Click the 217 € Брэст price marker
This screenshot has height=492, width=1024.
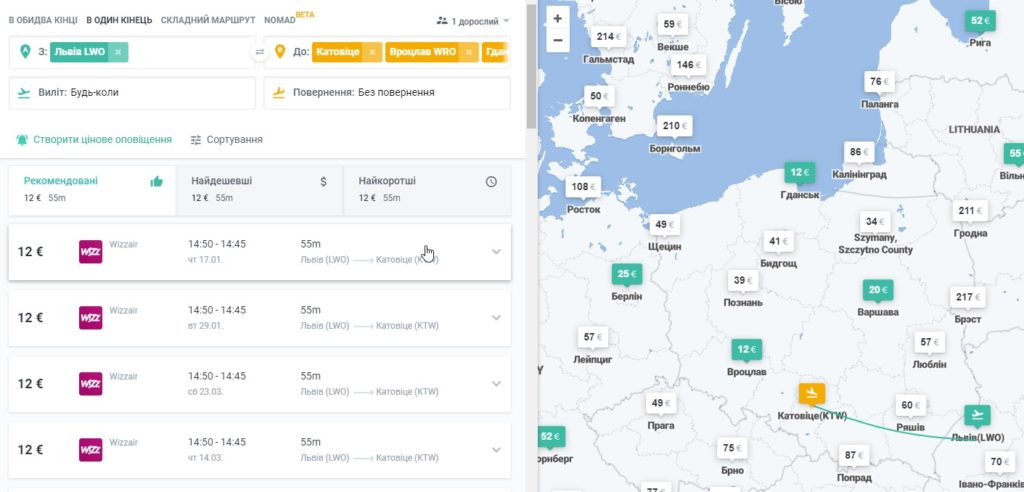pos(968,298)
